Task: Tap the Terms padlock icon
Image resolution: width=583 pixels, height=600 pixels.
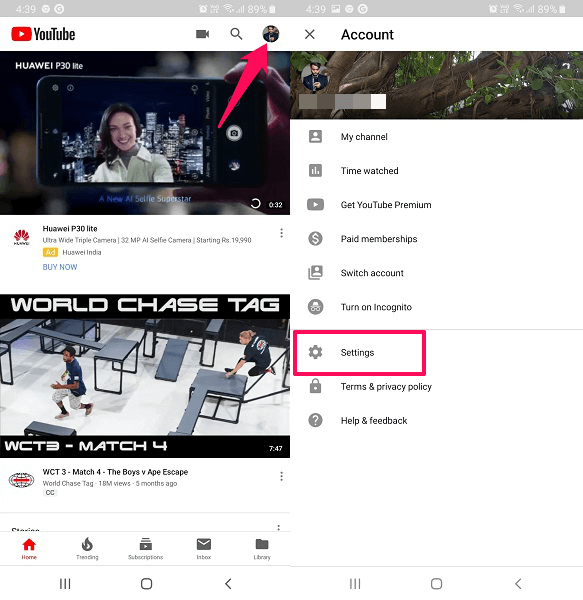Action: pos(315,386)
